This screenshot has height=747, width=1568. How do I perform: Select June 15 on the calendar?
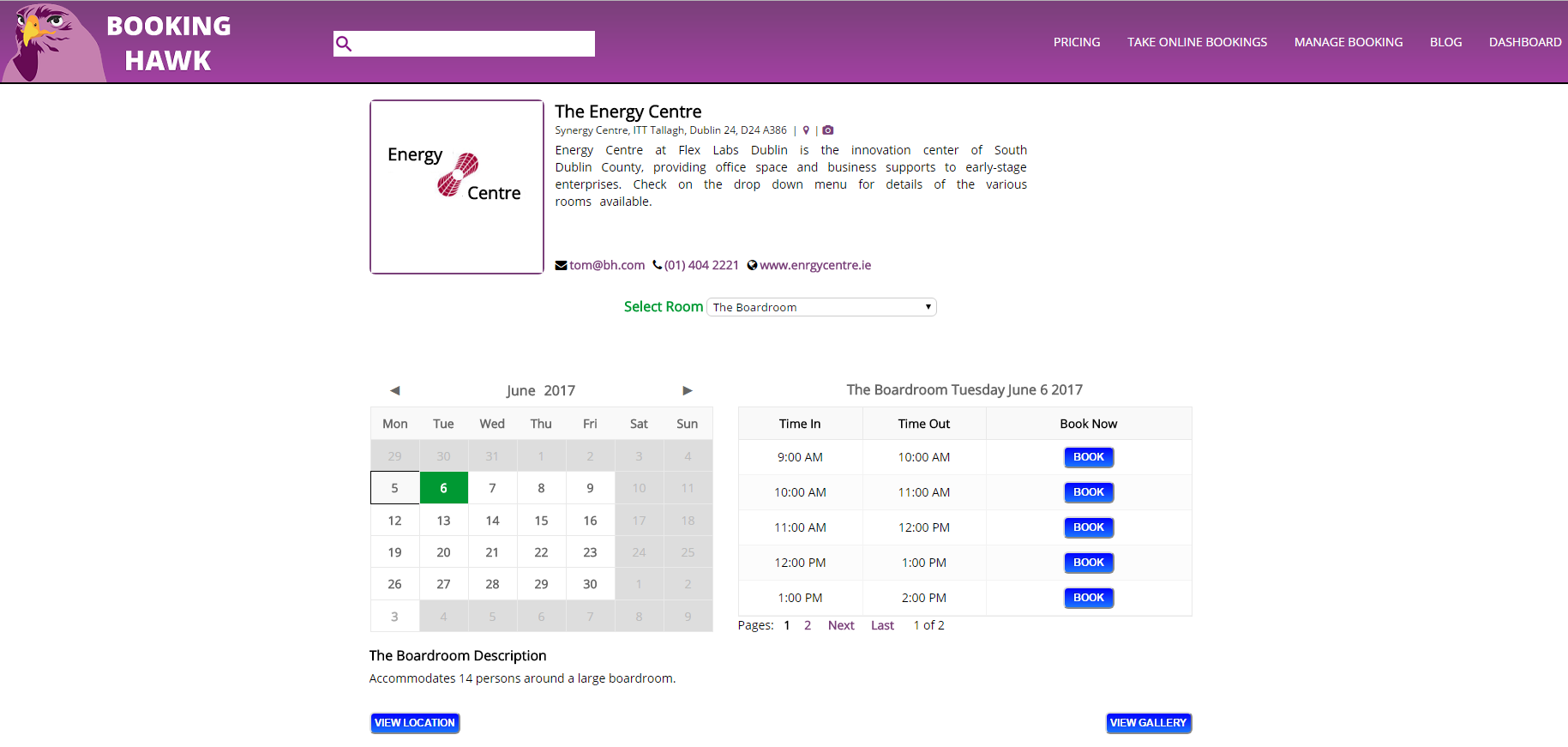pos(542,521)
